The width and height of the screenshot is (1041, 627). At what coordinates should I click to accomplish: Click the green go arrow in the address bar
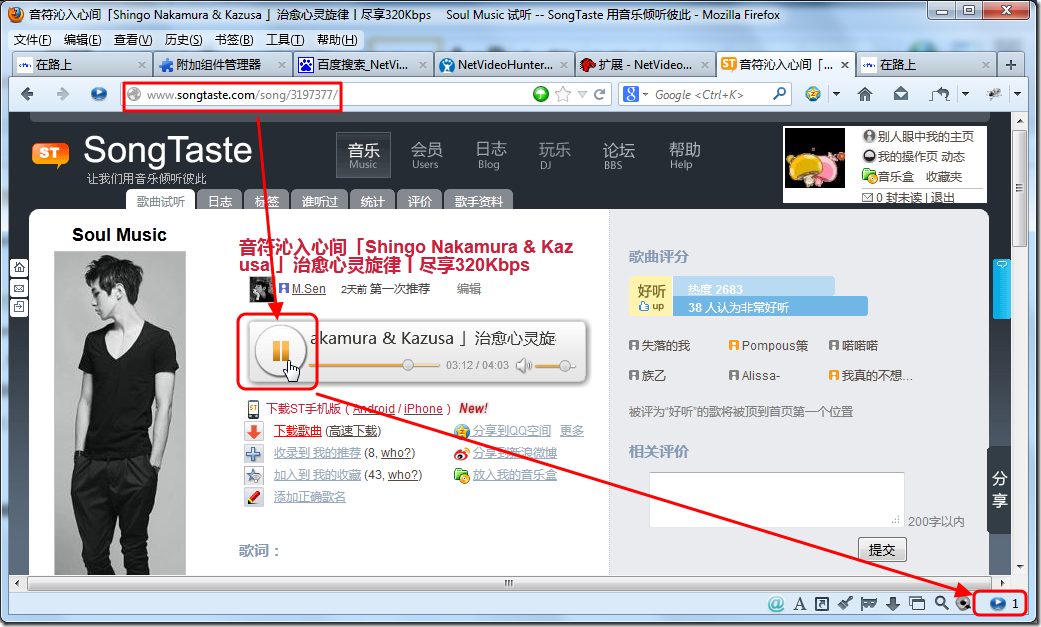click(541, 94)
